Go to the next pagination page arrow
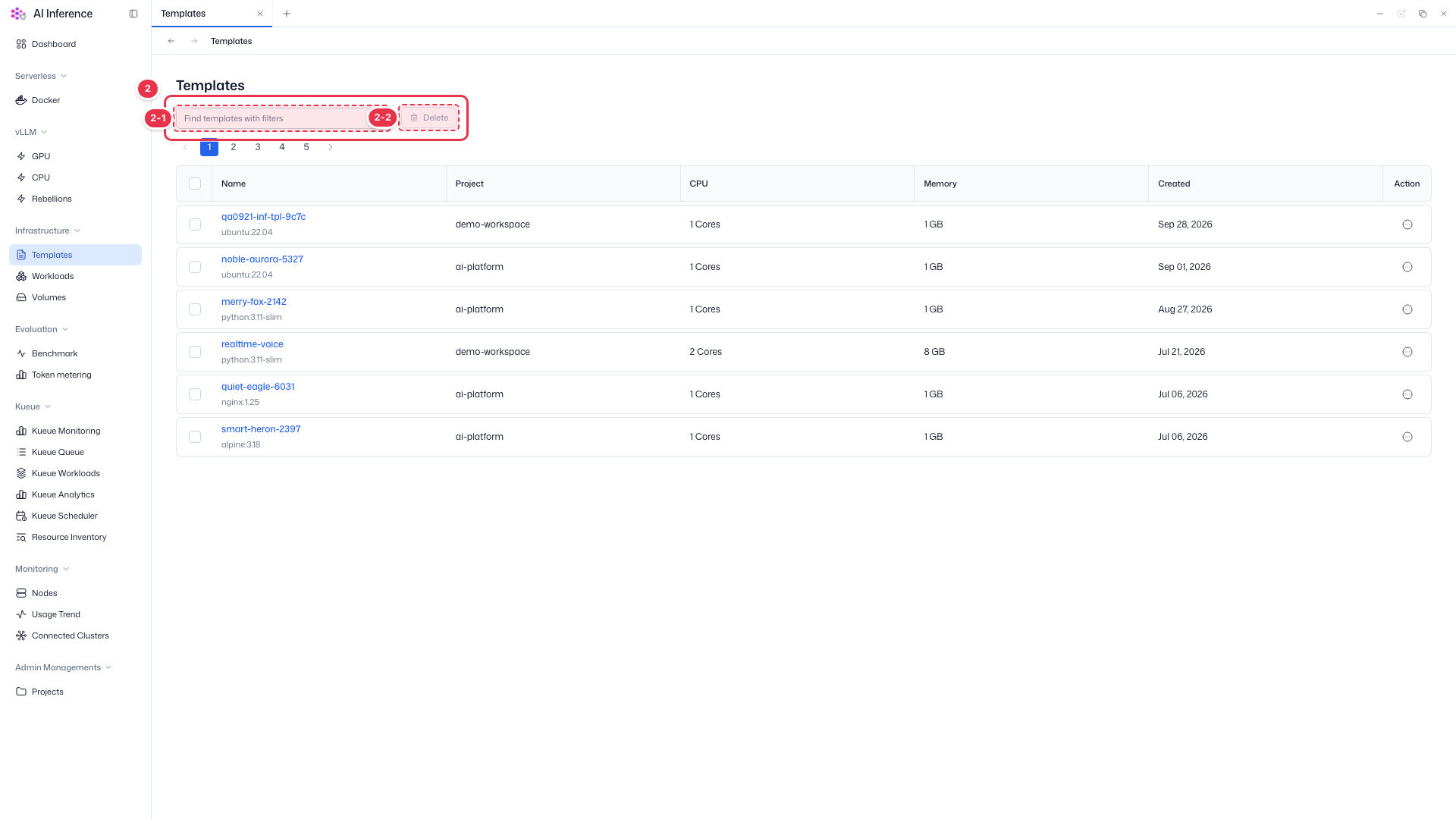The width and height of the screenshot is (1456, 819). tap(331, 147)
